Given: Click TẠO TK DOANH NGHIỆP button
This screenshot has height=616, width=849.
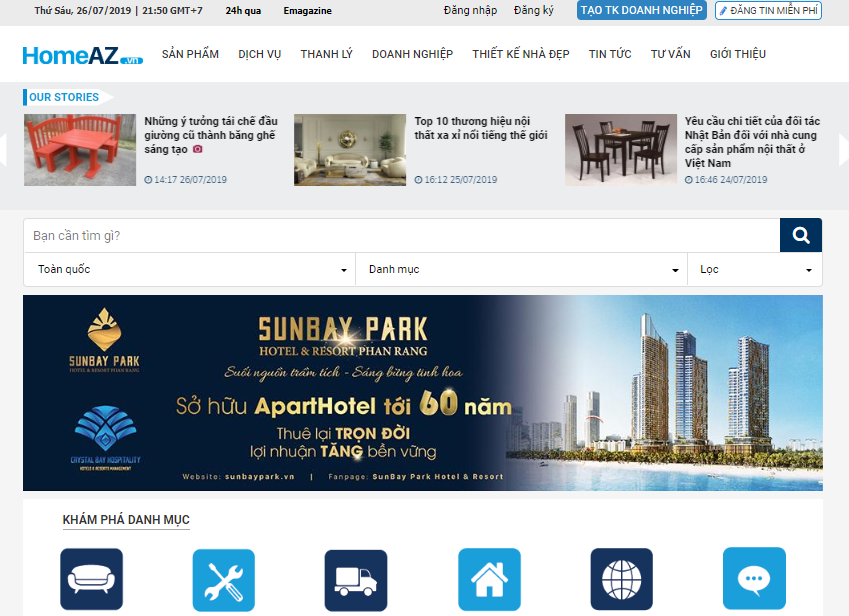Looking at the screenshot, I should click(642, 10).
